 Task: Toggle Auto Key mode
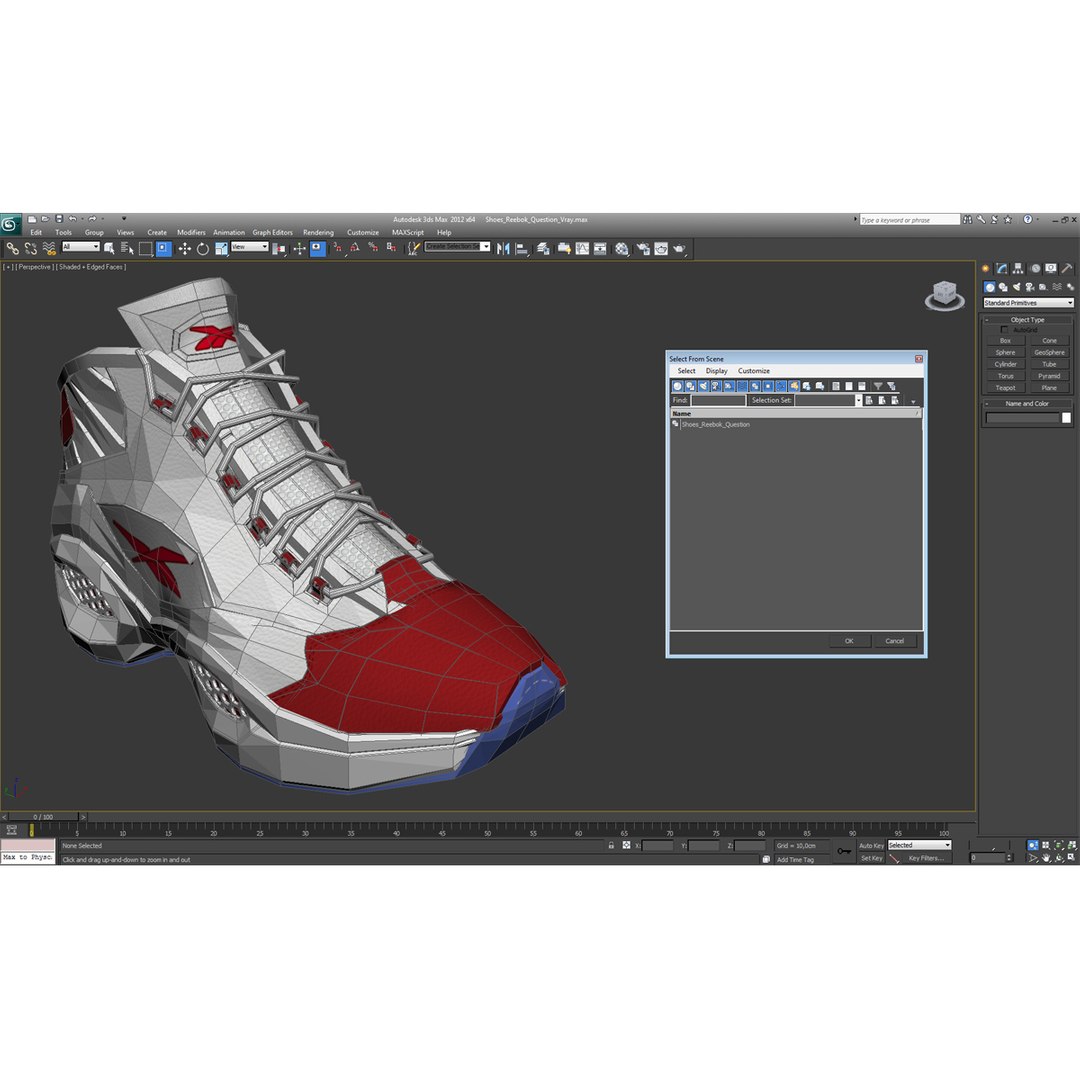(871, 846)
